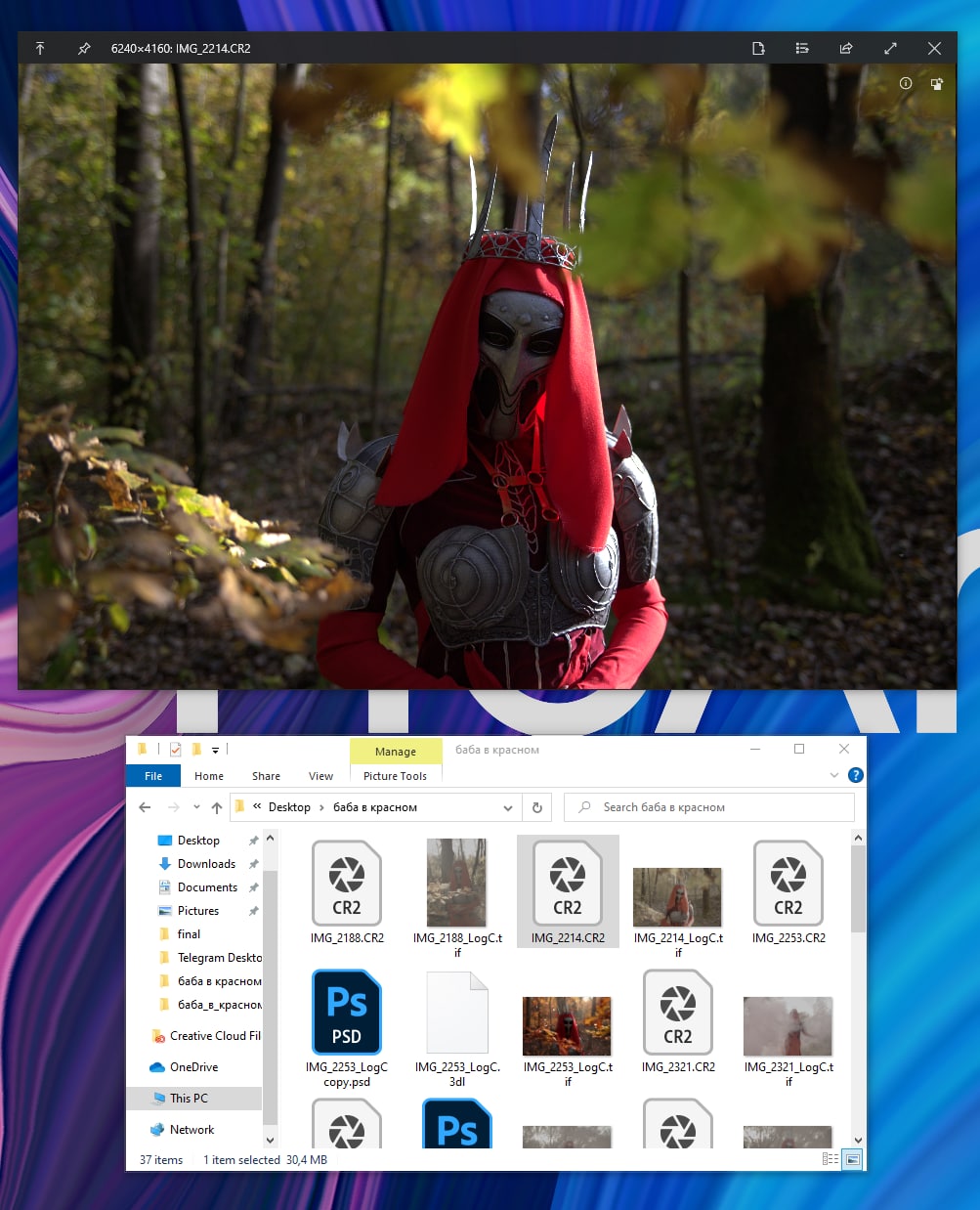Viewport: 980px width, 1210px height.
Task: Click the Search баба в красном field
Action: click(709, 807)
